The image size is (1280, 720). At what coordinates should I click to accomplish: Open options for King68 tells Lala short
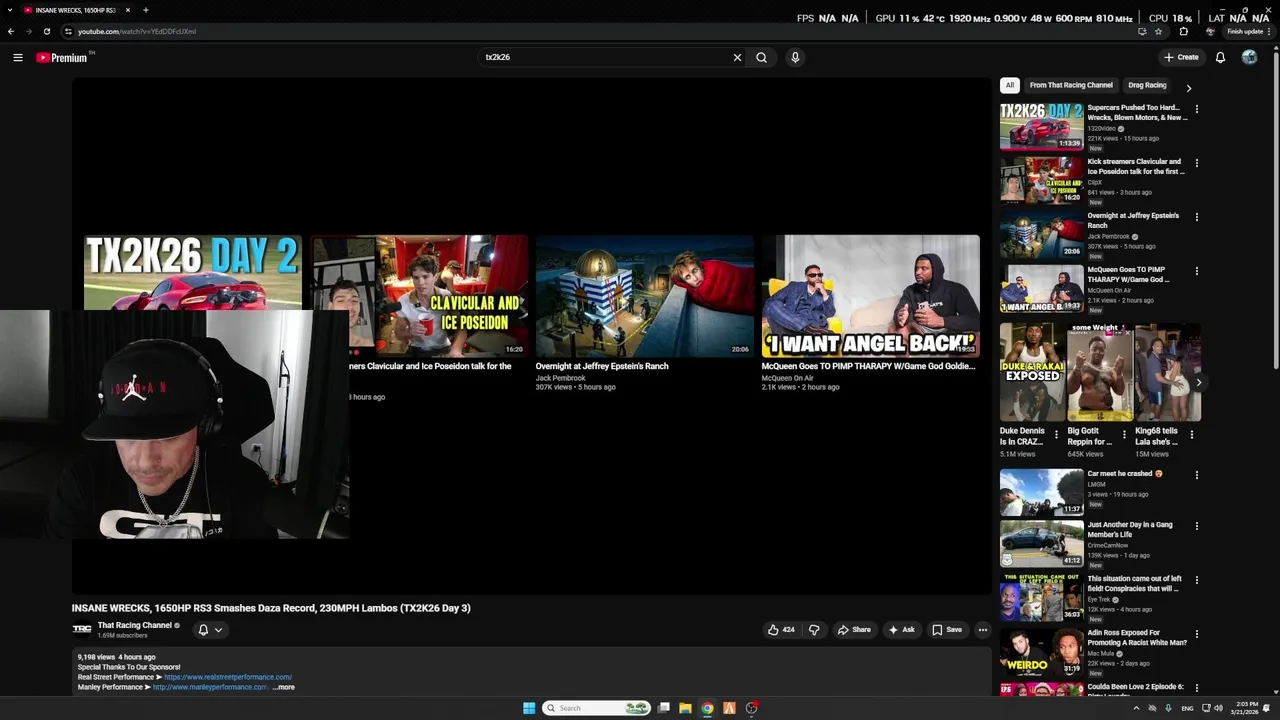[x=1191, y=435]
